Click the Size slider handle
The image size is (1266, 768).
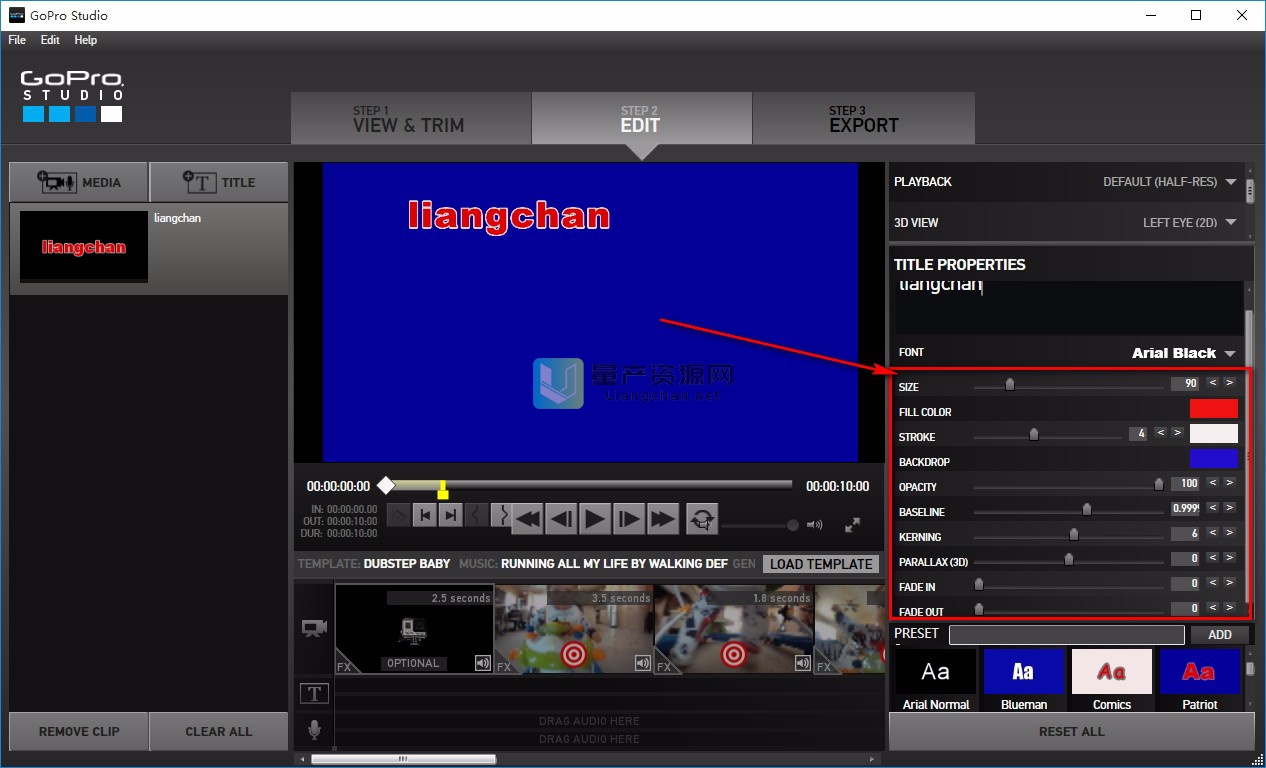pos(1010,383)
